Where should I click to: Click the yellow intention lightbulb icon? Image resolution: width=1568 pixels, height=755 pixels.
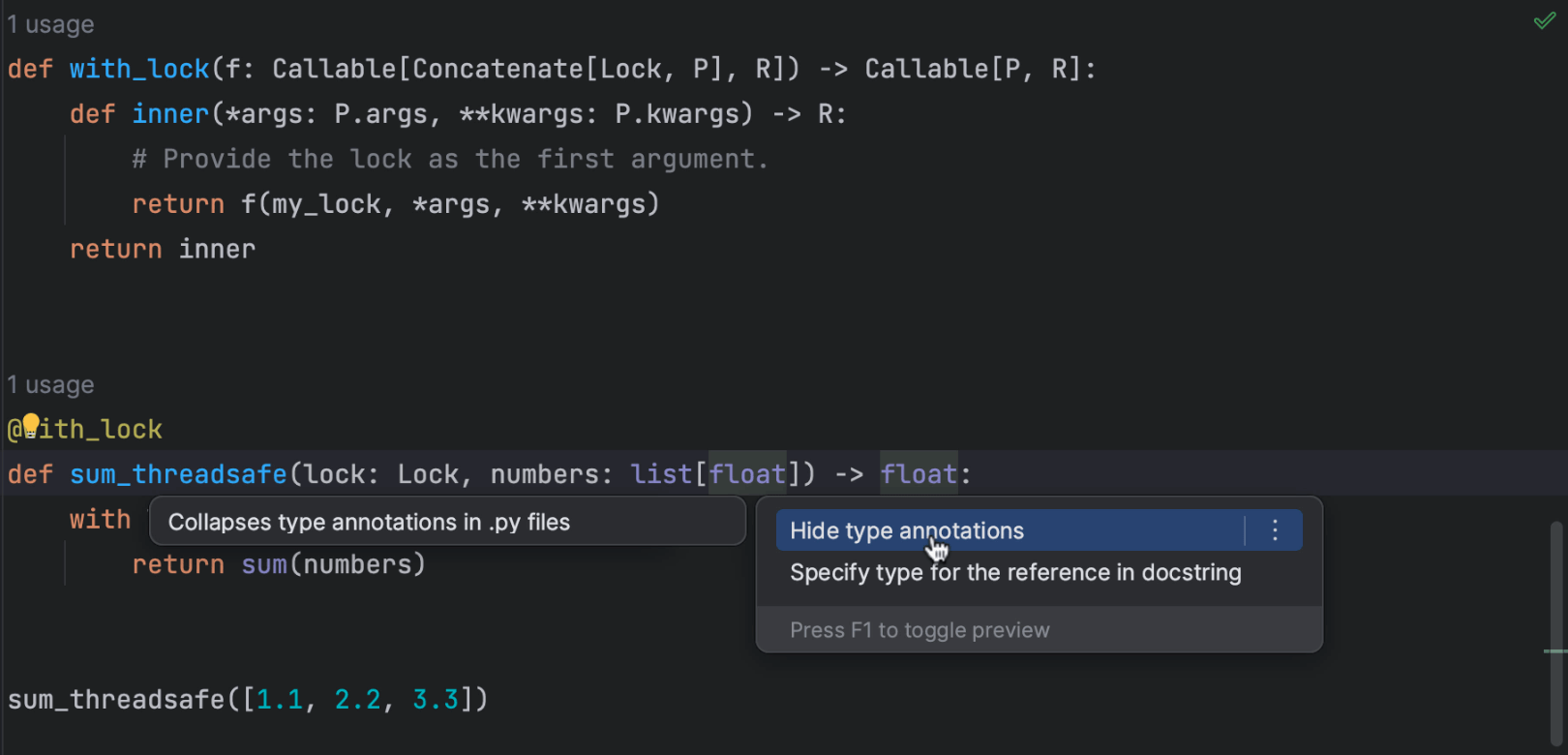pos(31,424)
